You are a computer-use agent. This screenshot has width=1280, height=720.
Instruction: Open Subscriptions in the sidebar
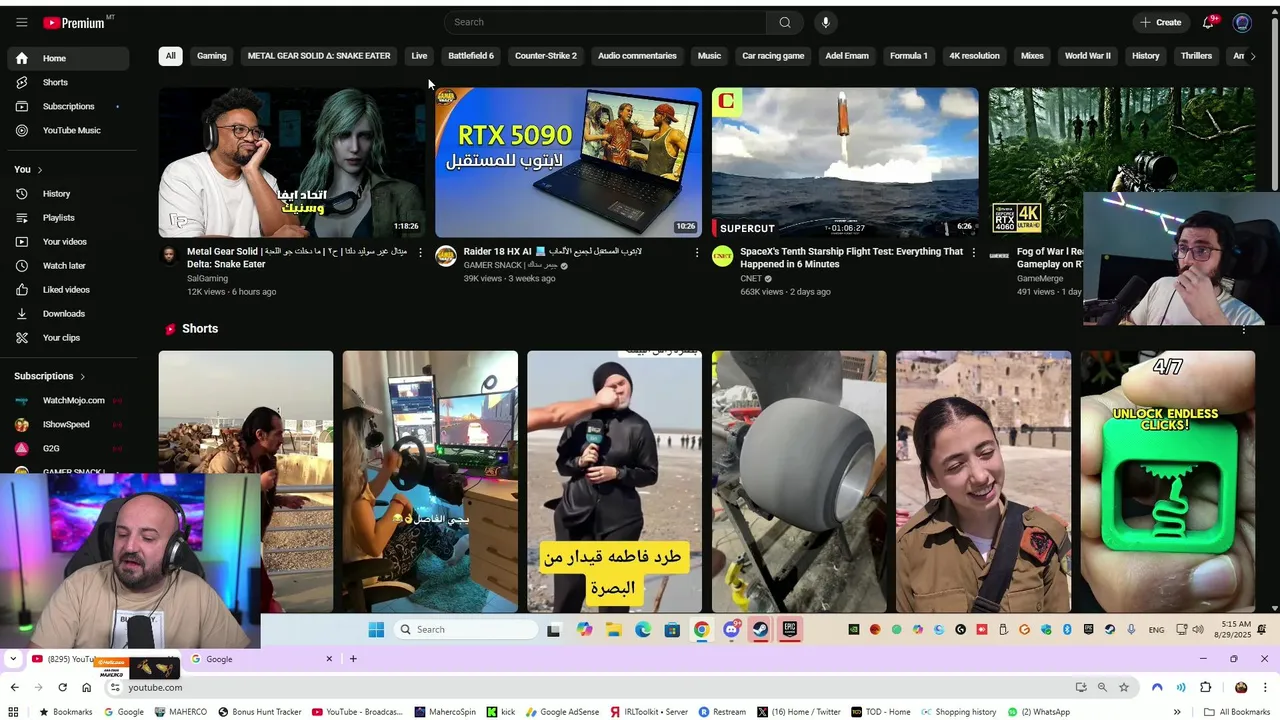click(x=68, y=106)
